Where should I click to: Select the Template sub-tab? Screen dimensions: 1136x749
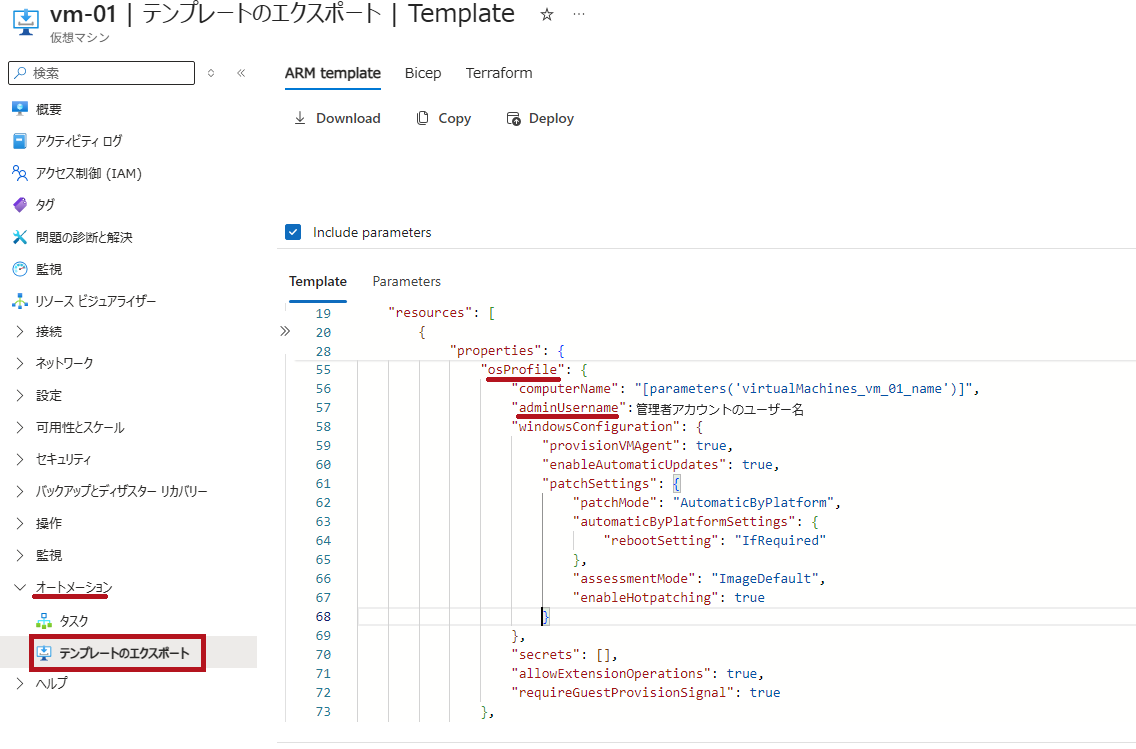click(318, 281)
